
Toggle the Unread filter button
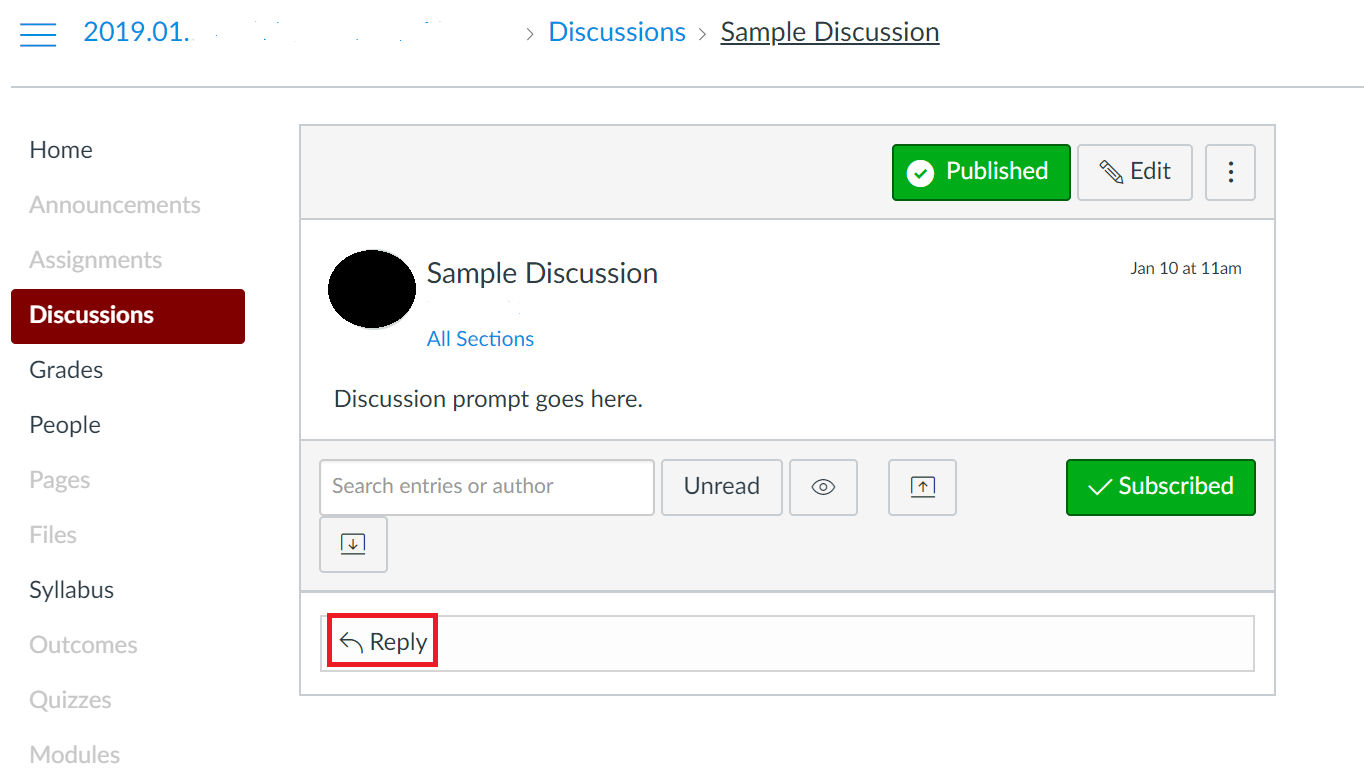(x=721, y=487)
